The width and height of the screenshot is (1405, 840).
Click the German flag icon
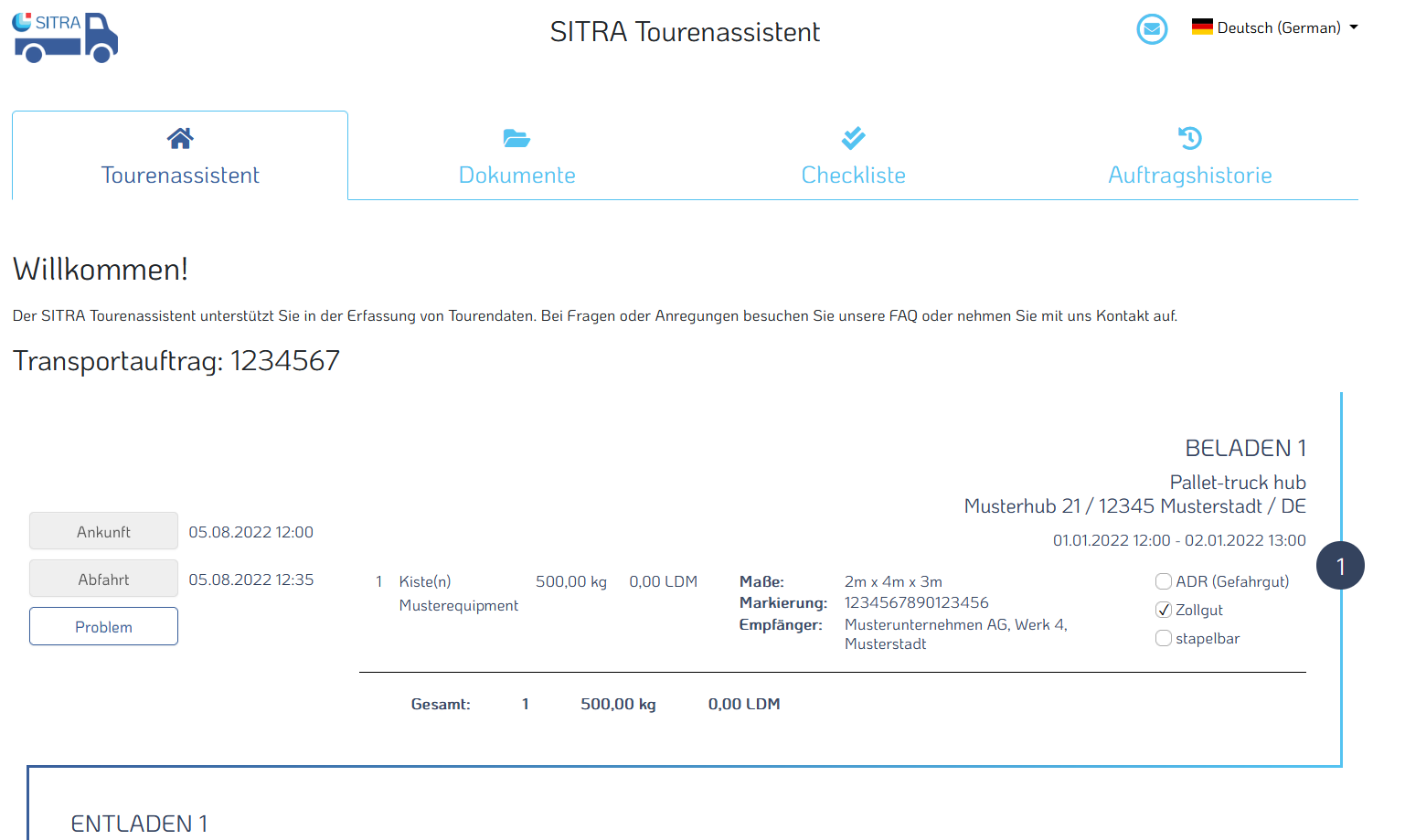pos(1202,27)
